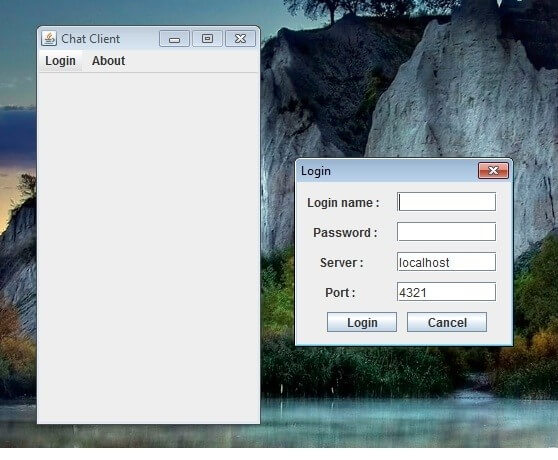This screenshot has width=558, height=460.
Task: Click the "Password :" label
Action: pos(345,233)
